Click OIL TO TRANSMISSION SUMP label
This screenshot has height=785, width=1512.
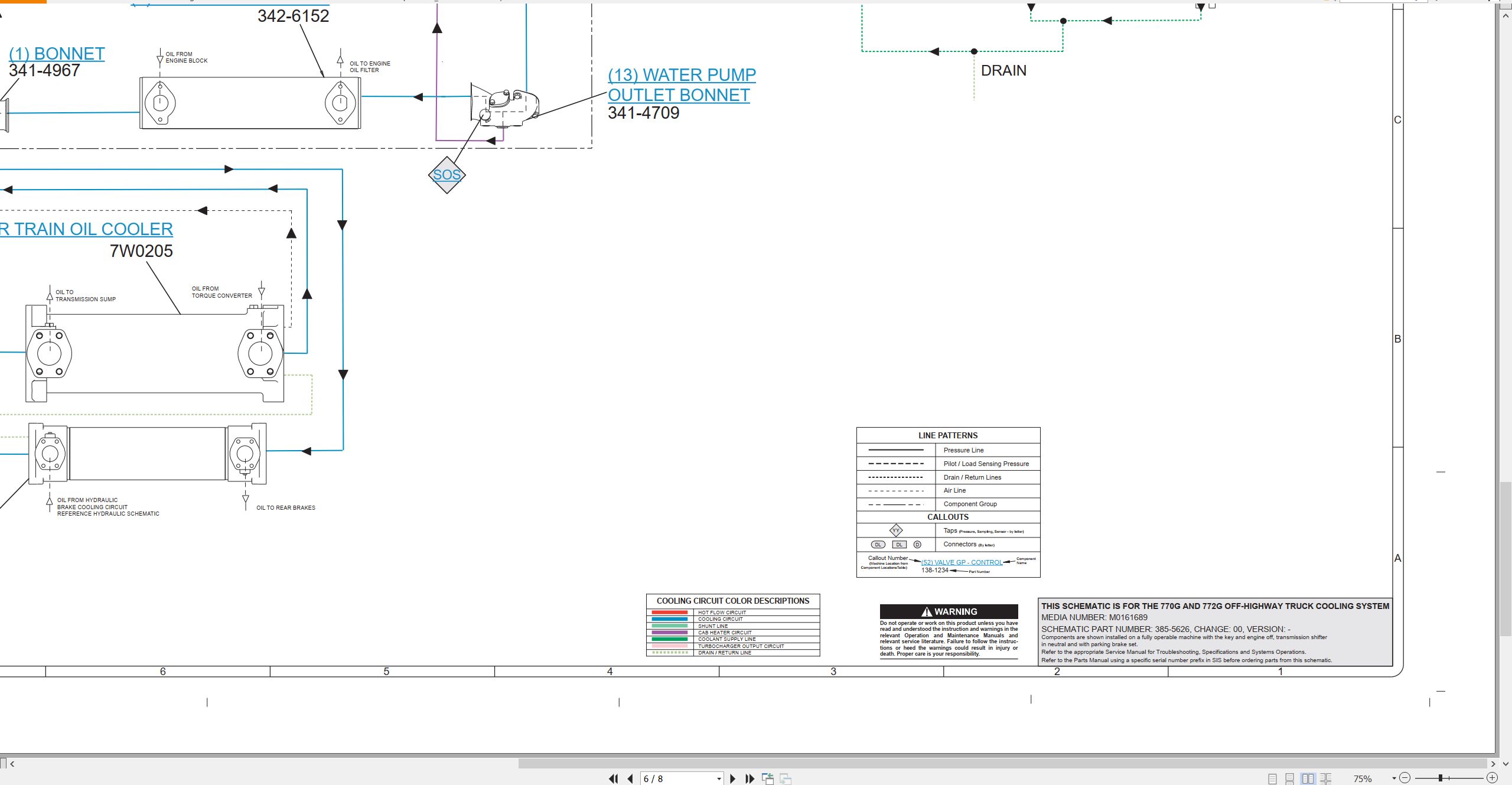pyautogui.click(x=86, y=295)
